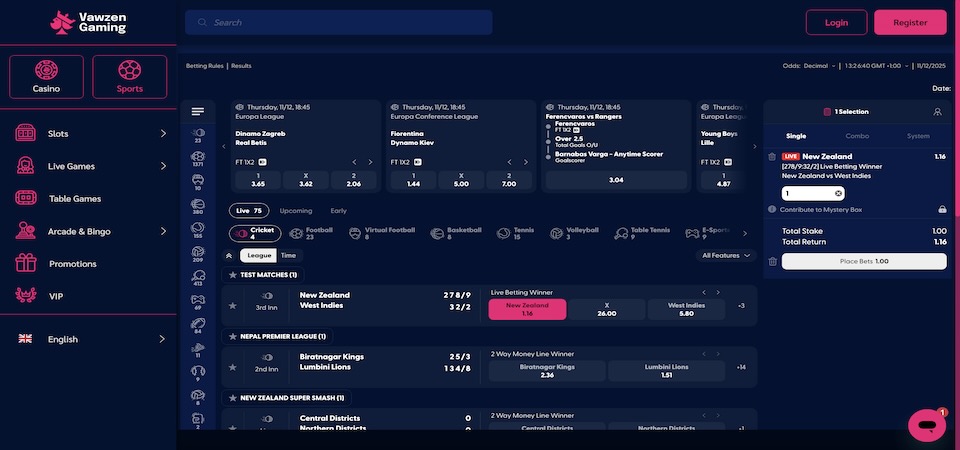Viewport: 960px width, 450px height.
Task: Click the Login button
Action: coord(836,23)
